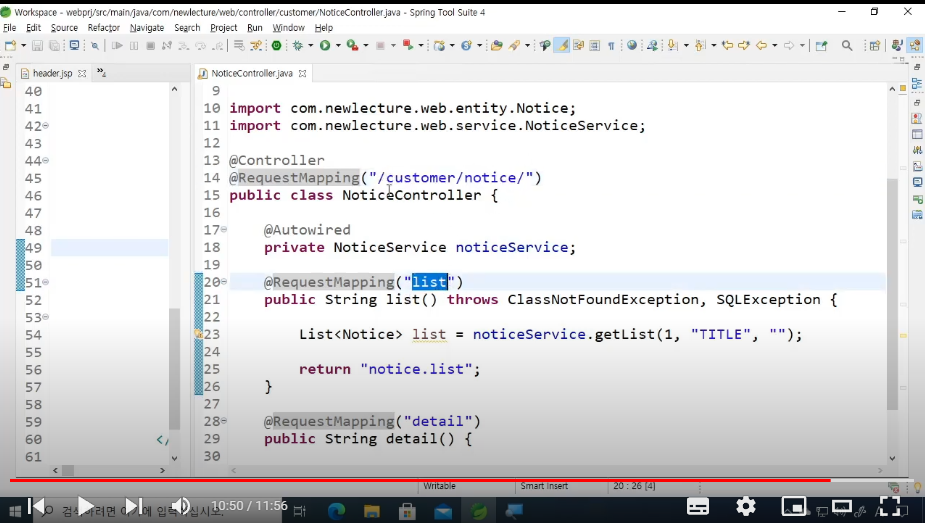Open the Run dropdown arrow
925x523 pixels.
click(338, 45)
